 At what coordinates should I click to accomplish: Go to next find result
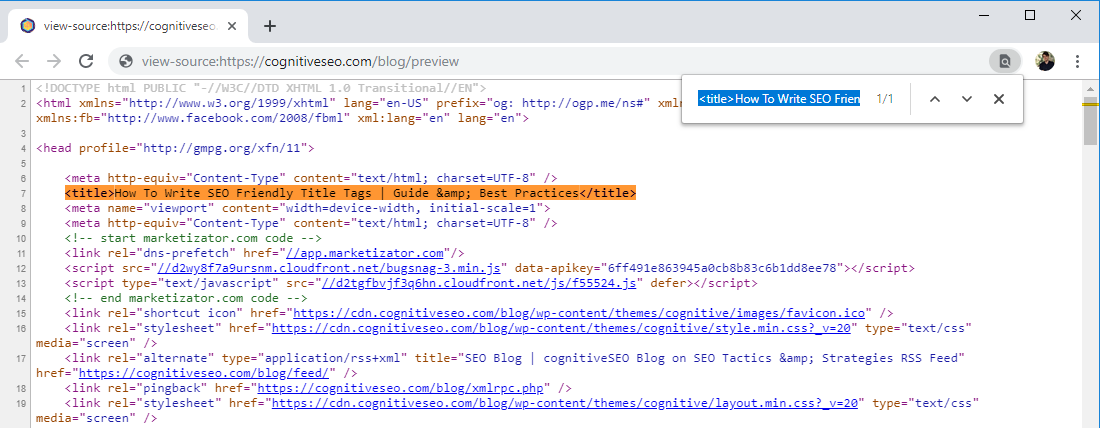click(x=967, y=99)
